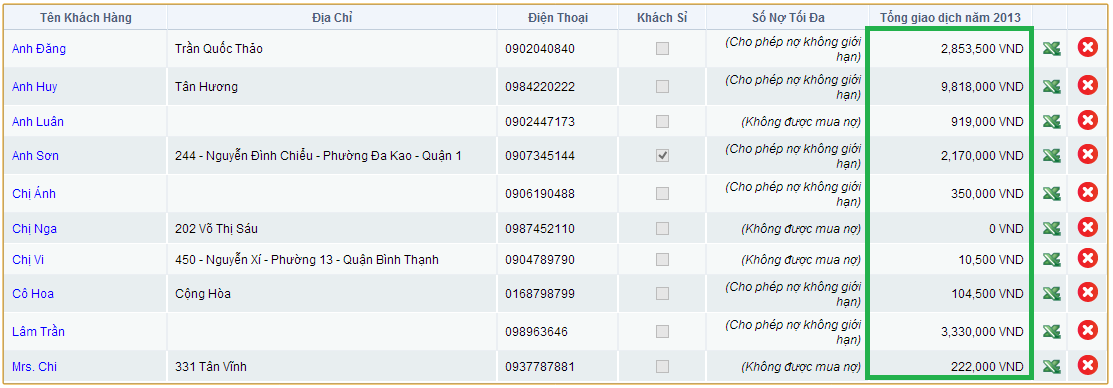This screenshot has width=1113, height=388.
Task: Click Excel icon for Anh Luân
Action: [1051, 121]
